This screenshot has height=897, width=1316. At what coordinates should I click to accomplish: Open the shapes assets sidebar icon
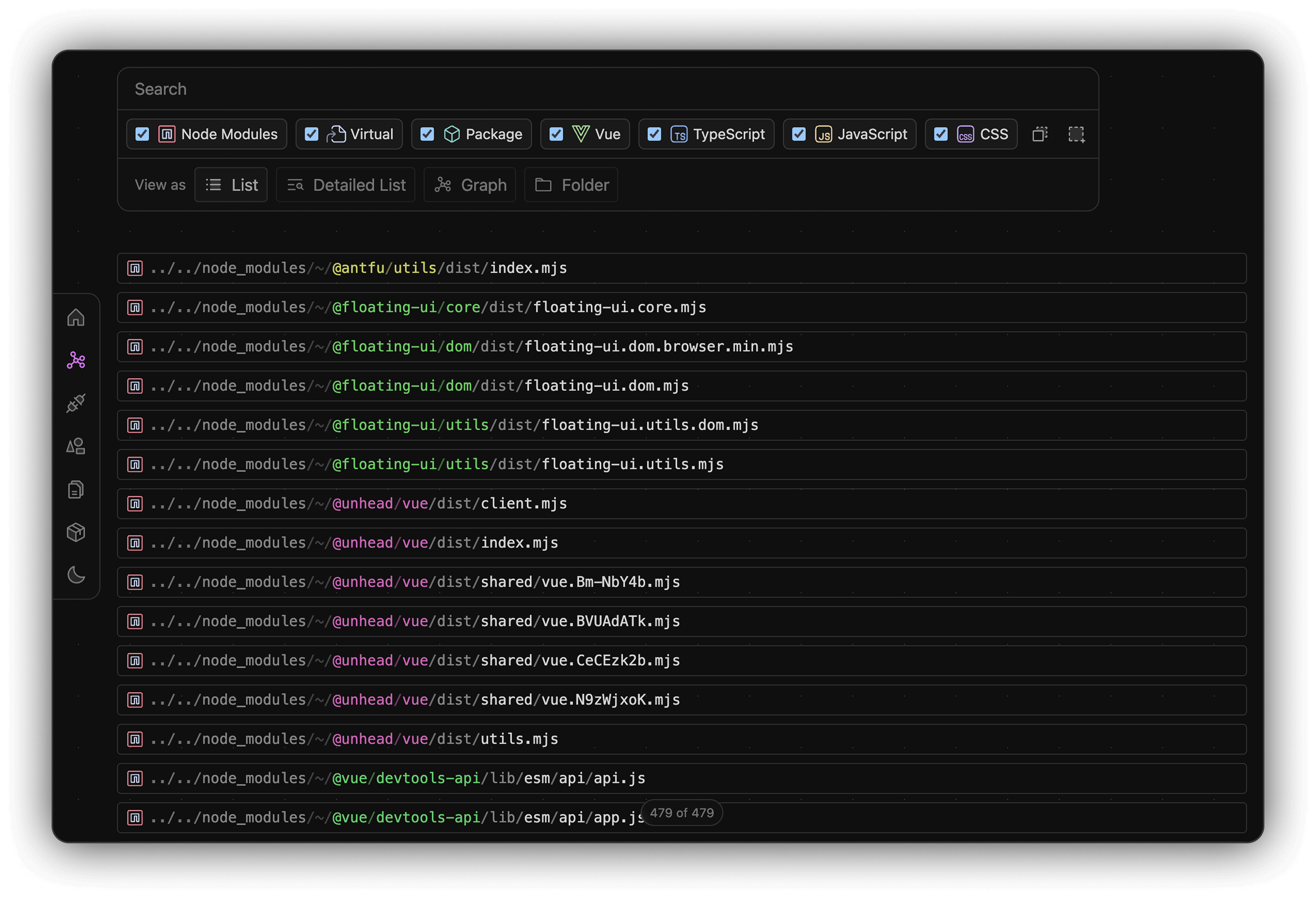click(76, 446)
